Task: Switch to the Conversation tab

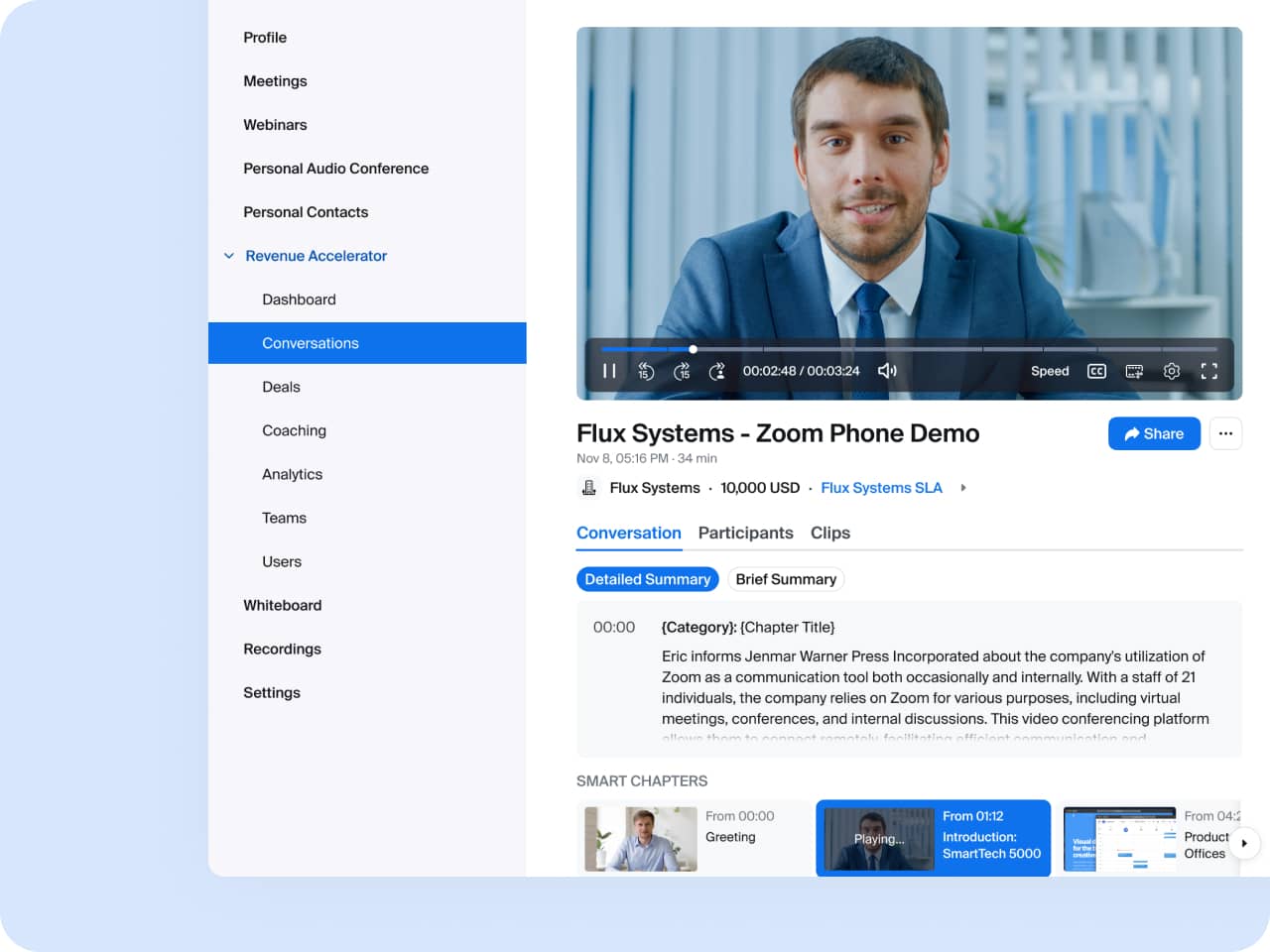Action: tap(629, 533)
